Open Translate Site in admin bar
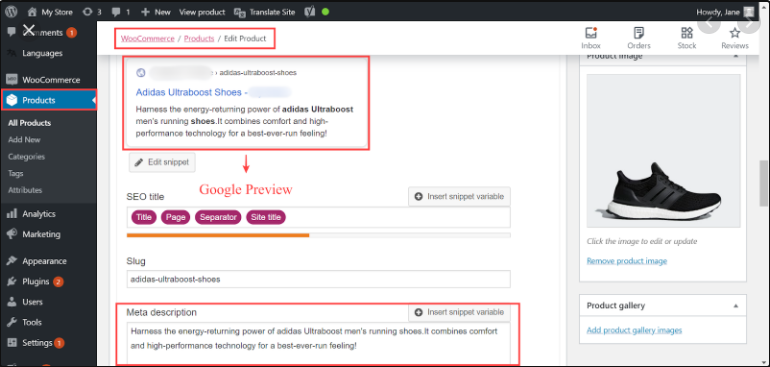This screenshot has height=367, width=770. [265, 12]
